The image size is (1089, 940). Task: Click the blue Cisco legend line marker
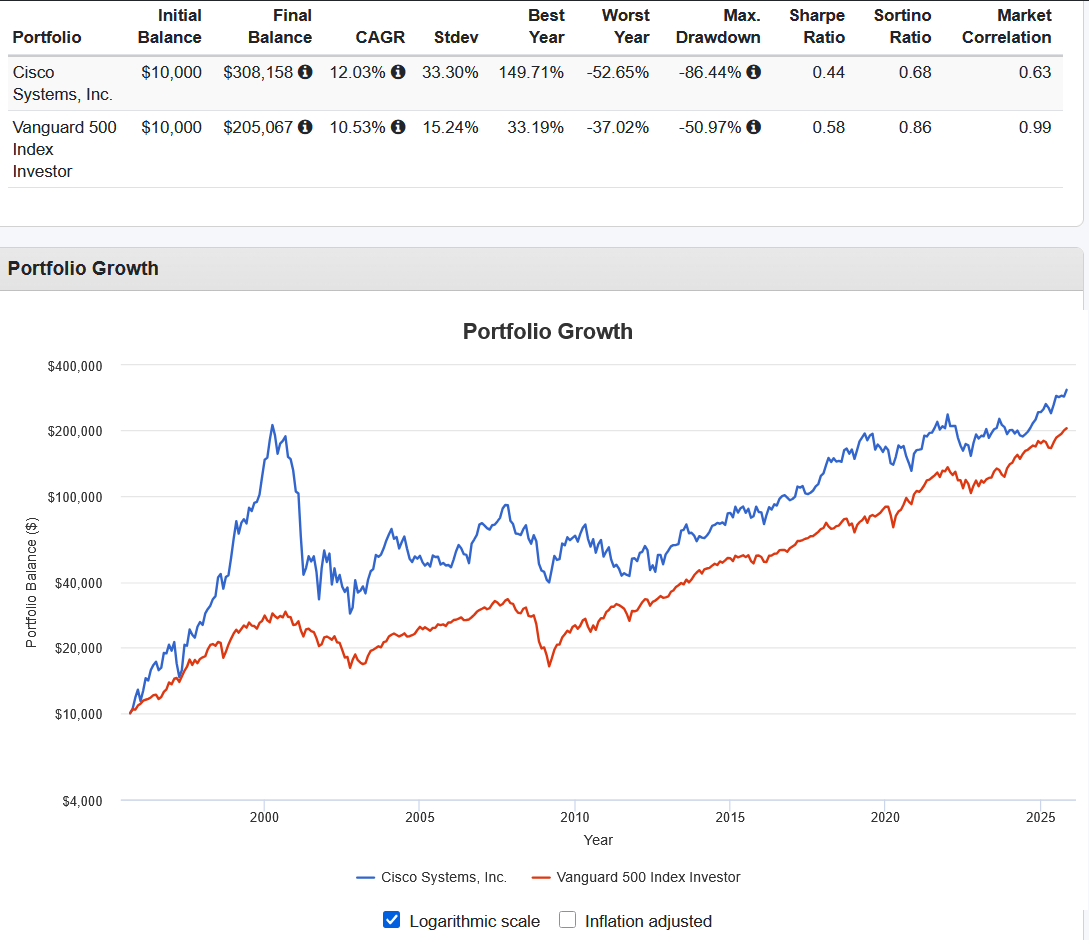[365, 878]
